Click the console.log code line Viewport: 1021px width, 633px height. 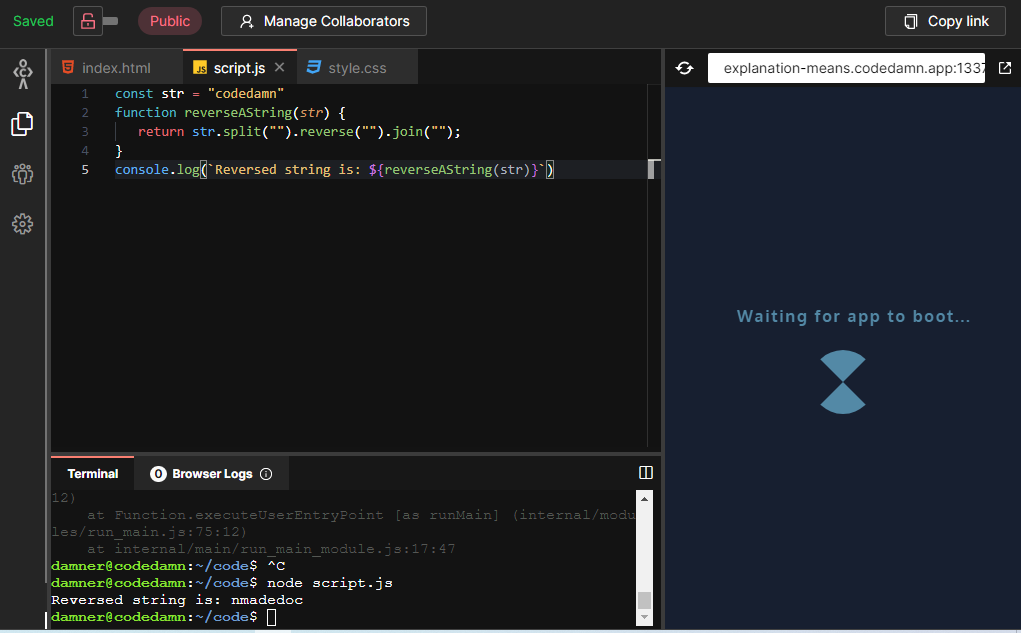(x=335, y=169)
